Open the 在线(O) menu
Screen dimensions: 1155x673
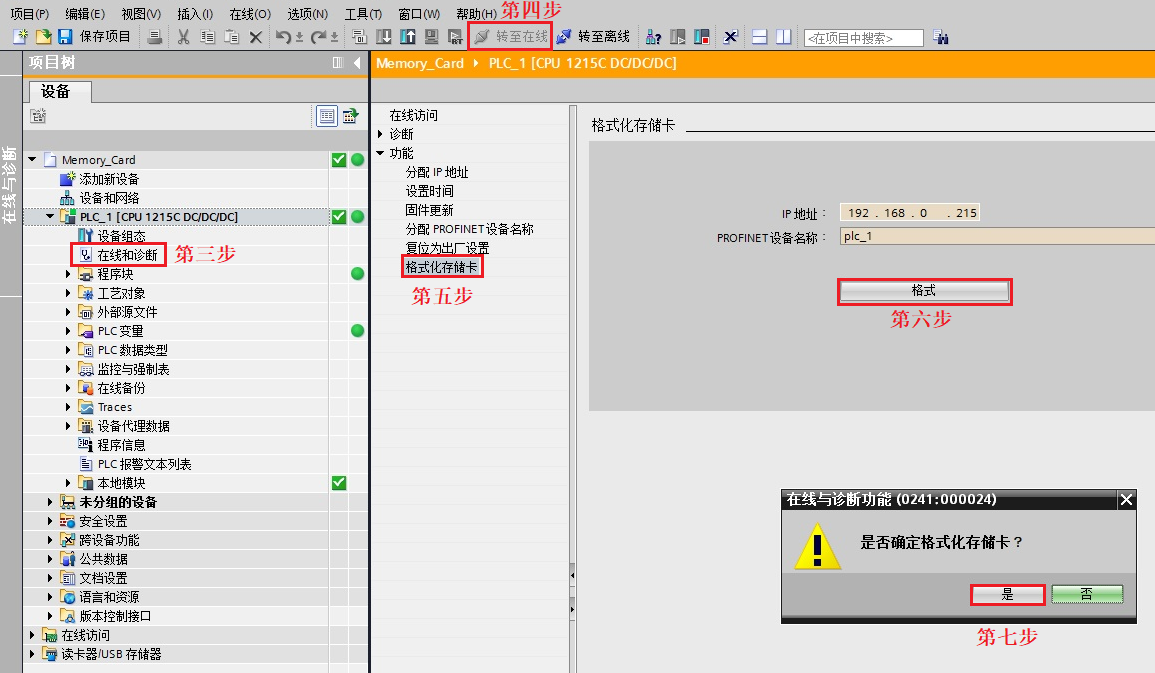click(250, 14)
